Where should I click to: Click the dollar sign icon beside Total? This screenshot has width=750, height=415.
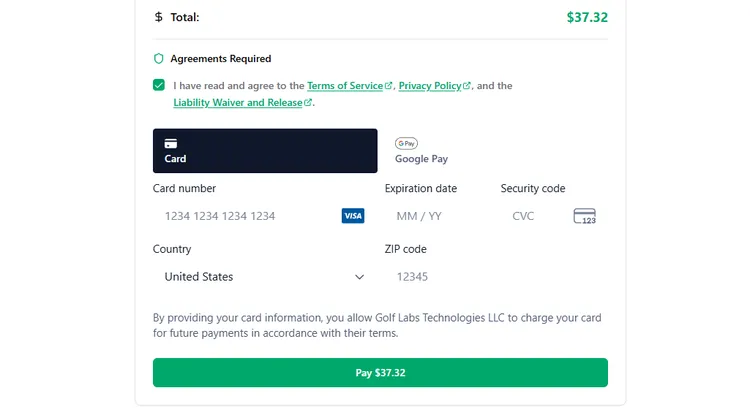click(159, 17)
